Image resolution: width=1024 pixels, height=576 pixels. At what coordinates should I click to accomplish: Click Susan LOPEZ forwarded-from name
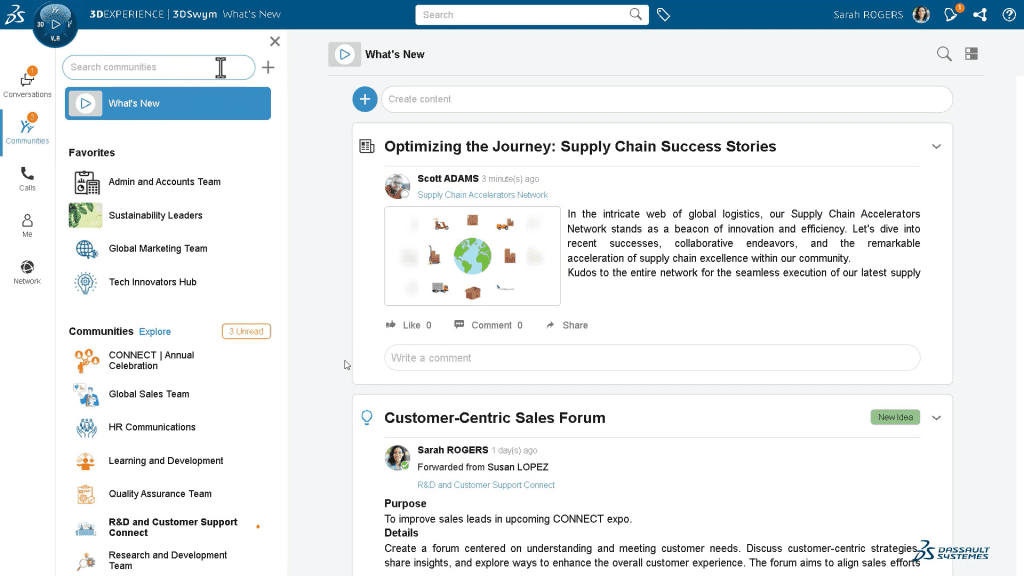[x=518, y=467]
